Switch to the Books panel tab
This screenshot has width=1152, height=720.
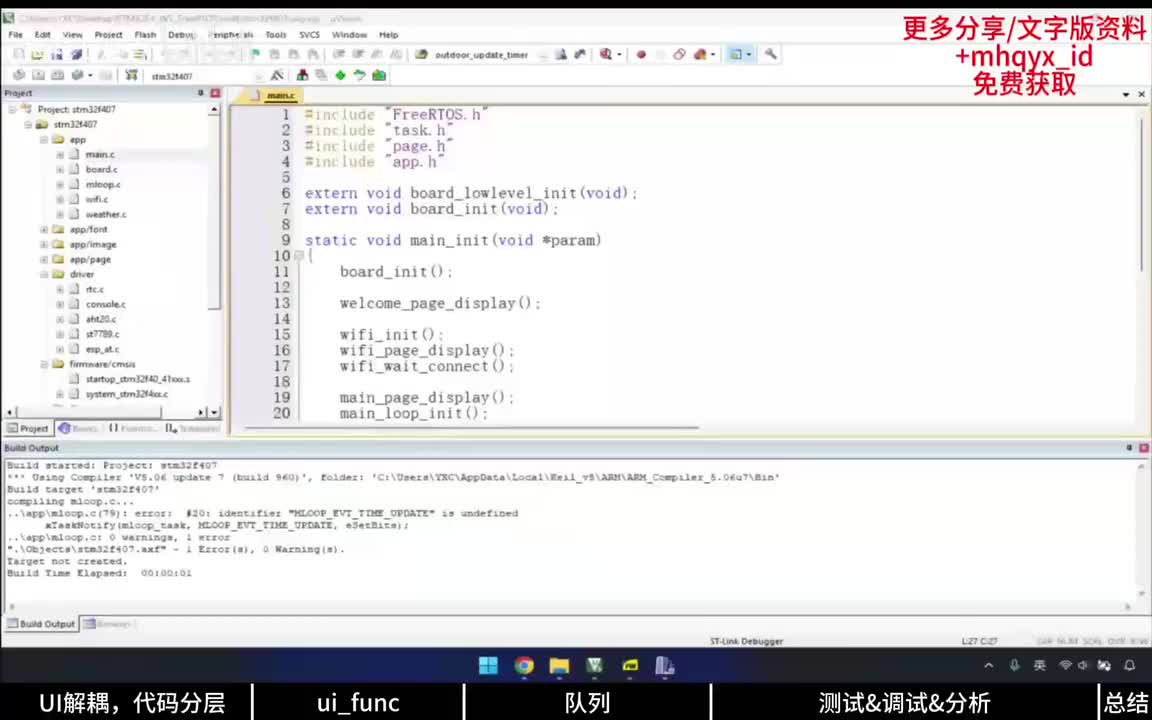[79, 428]
